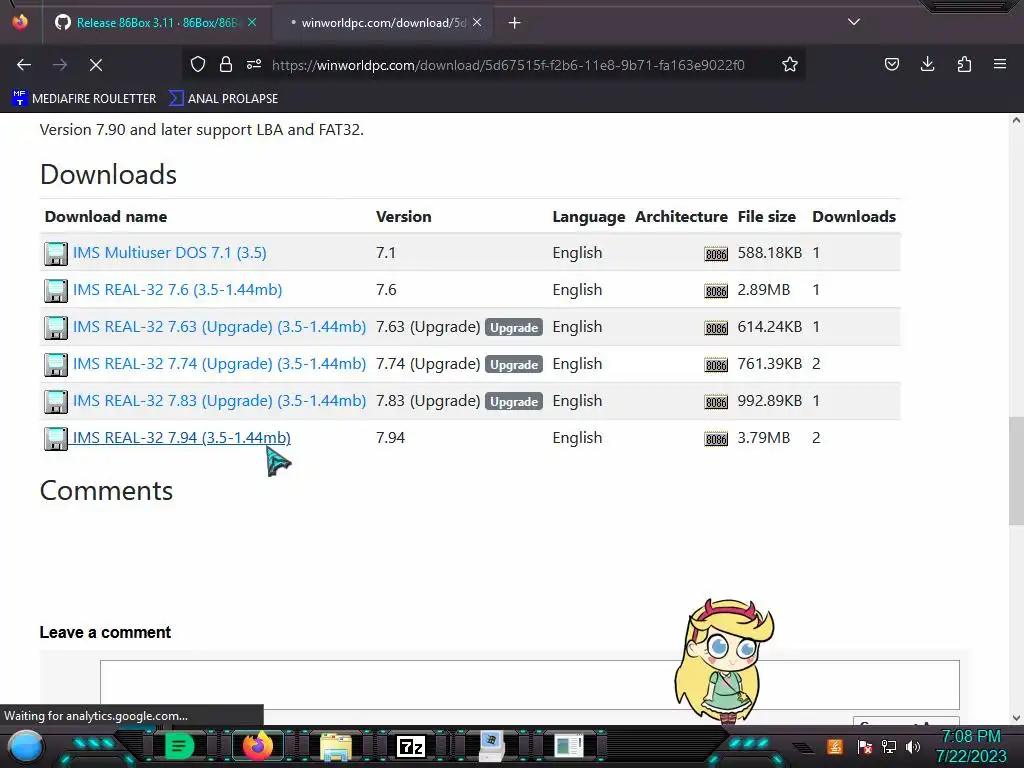Go back to the previous page

click(x=24, y=65)
